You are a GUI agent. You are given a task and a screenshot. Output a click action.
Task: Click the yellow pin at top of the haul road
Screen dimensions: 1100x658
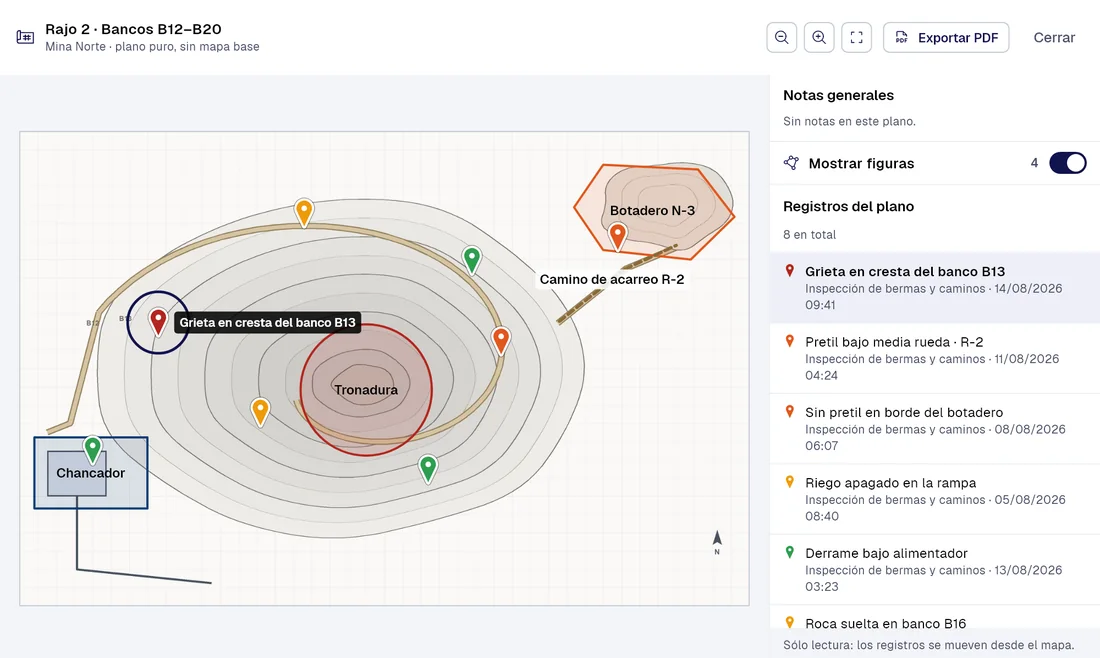pos(304,213)
